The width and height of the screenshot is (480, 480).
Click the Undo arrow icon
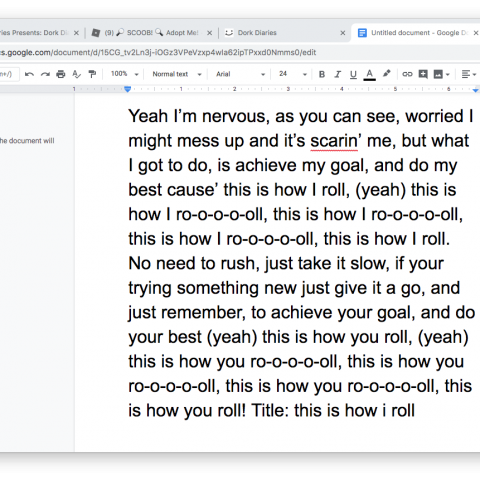[x=29, y=74]
